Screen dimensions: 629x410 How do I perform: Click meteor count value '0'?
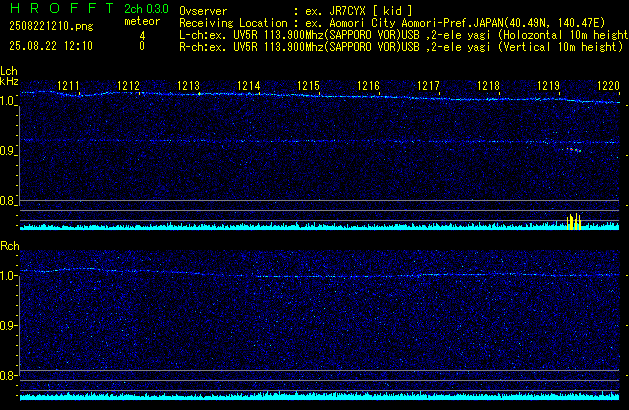(142, 46)
